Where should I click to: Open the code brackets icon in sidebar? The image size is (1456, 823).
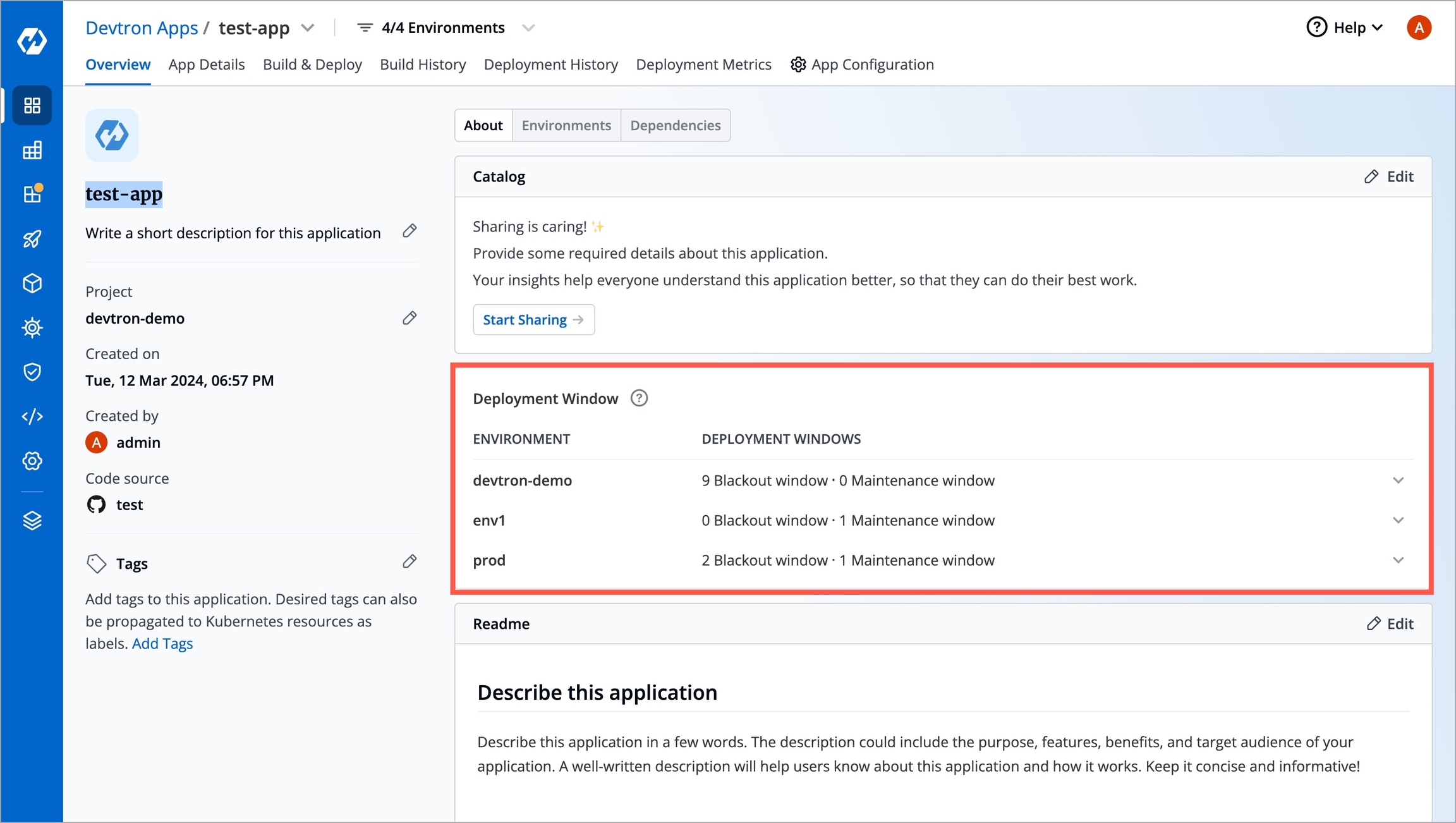tap(32, 417)
